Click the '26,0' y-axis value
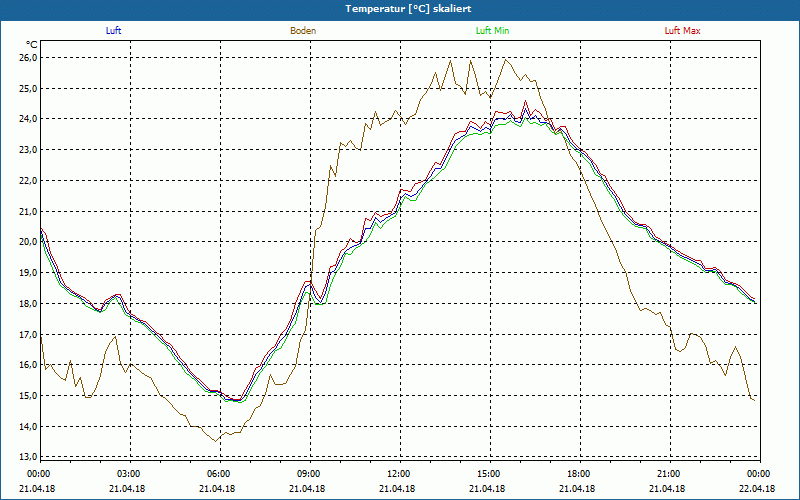 [29, 58]
